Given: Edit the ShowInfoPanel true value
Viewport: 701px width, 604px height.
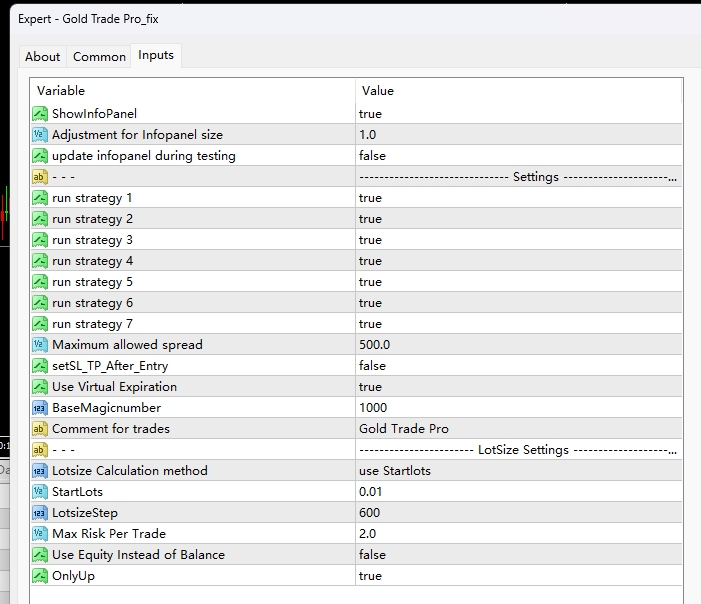Looking at the screenshot, I should (x=519, y=114).
